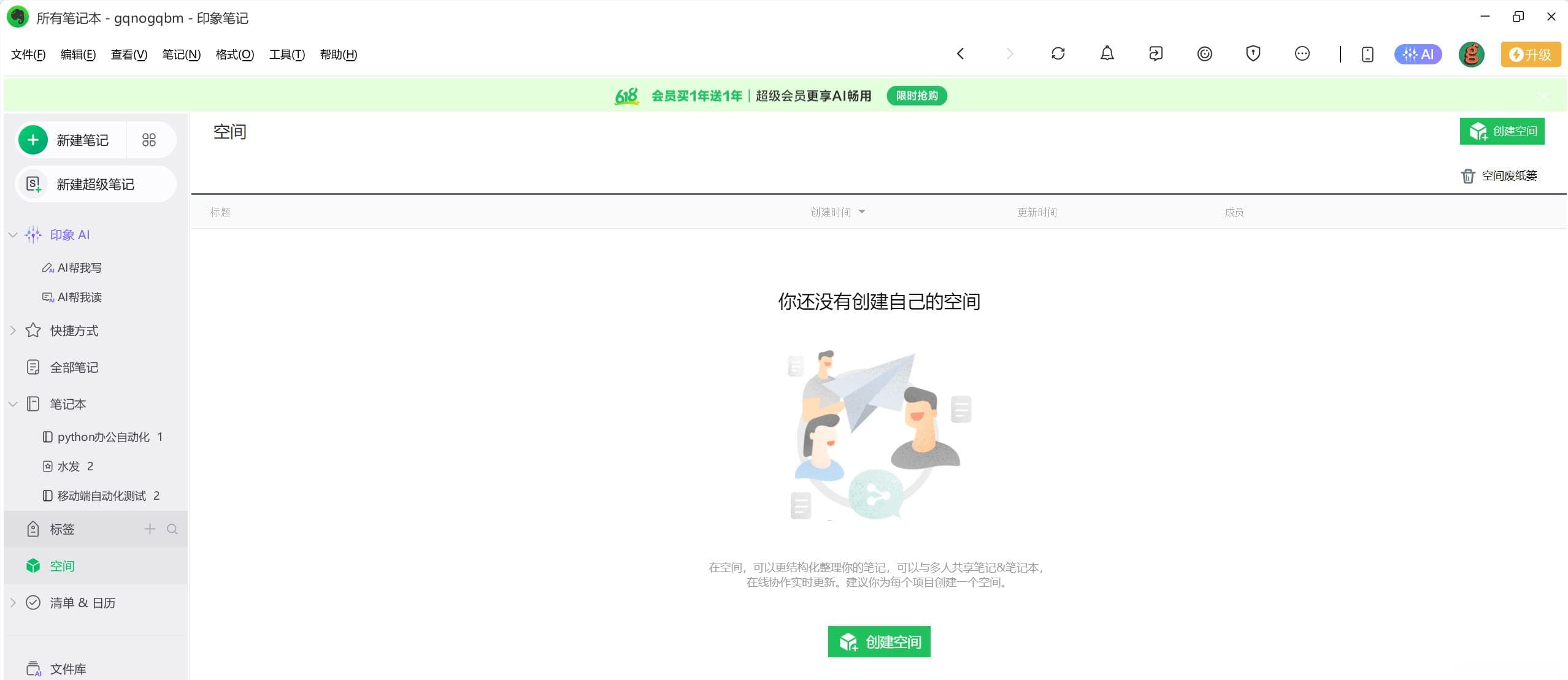Open the security shield icon

[x=1253, y=54]
